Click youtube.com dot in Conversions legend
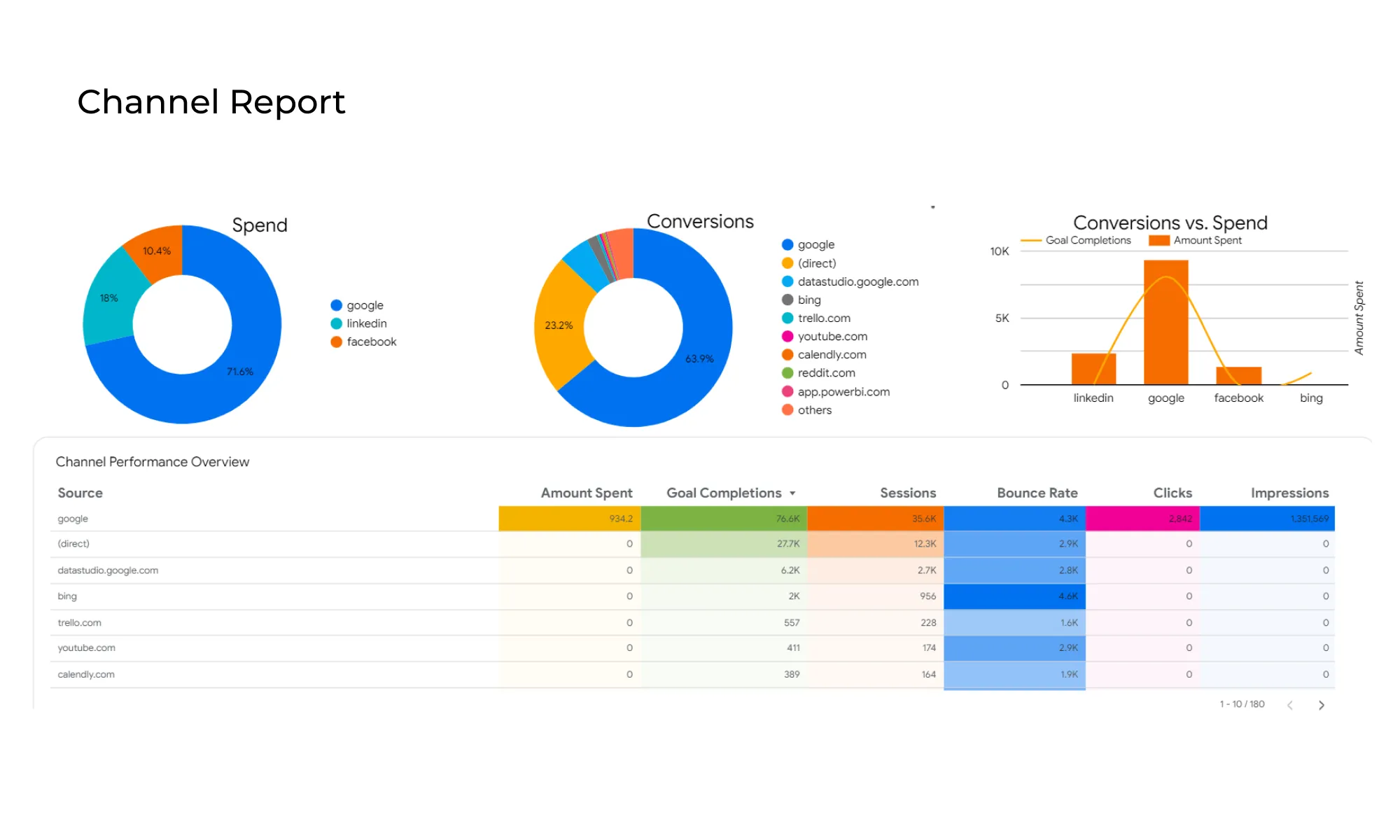 (x=787, y=337)
